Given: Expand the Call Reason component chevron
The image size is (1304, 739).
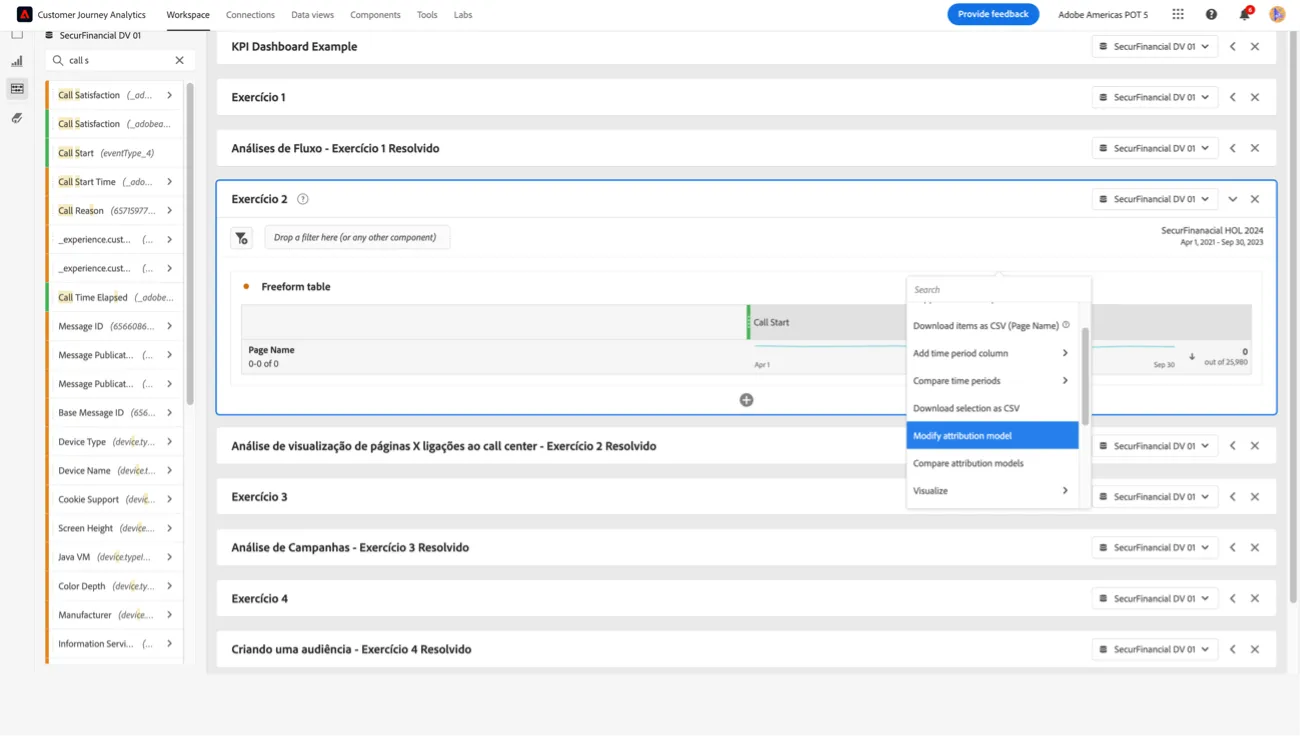Looking at the screenshot, I should pyautogui.click(x=170, y=211).
